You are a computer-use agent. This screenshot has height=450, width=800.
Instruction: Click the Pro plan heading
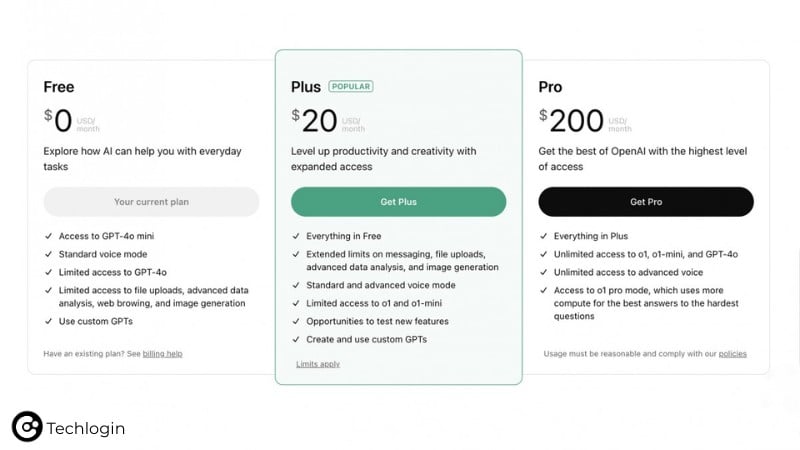point(550,87)
